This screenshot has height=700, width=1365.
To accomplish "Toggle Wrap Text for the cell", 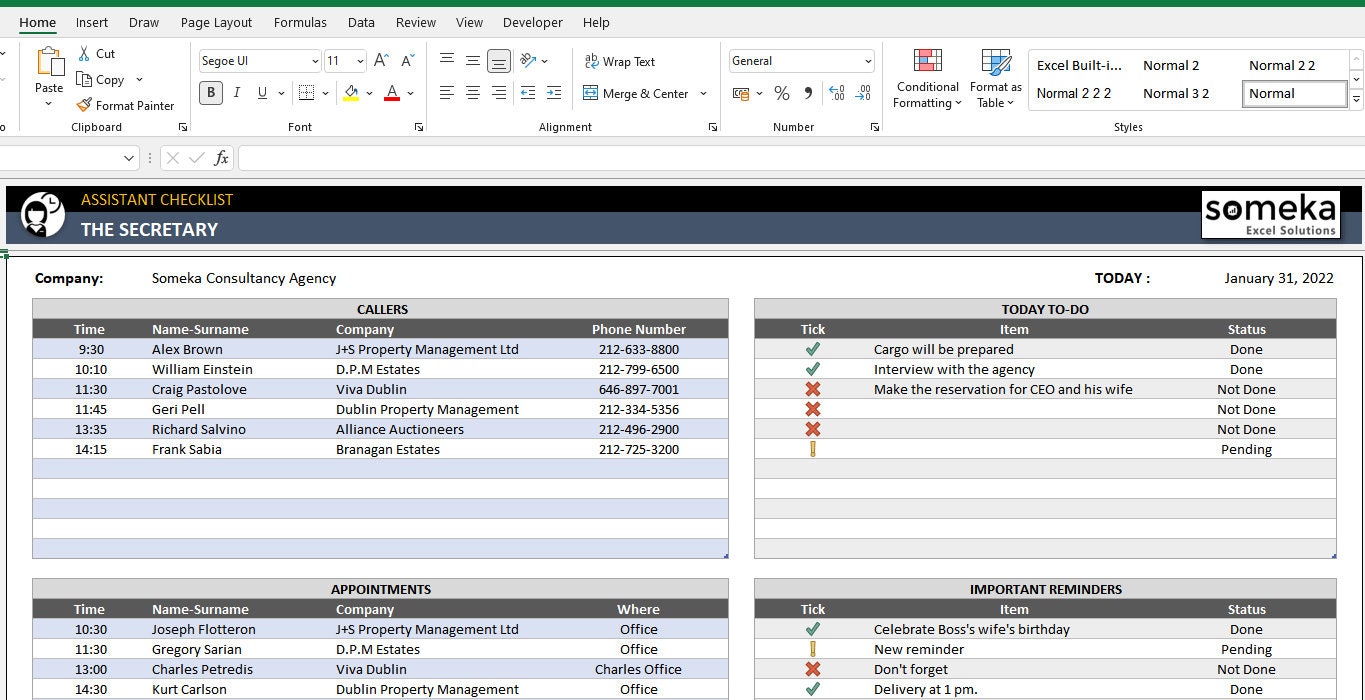I will pyautogui.click(x=619, y=61).
